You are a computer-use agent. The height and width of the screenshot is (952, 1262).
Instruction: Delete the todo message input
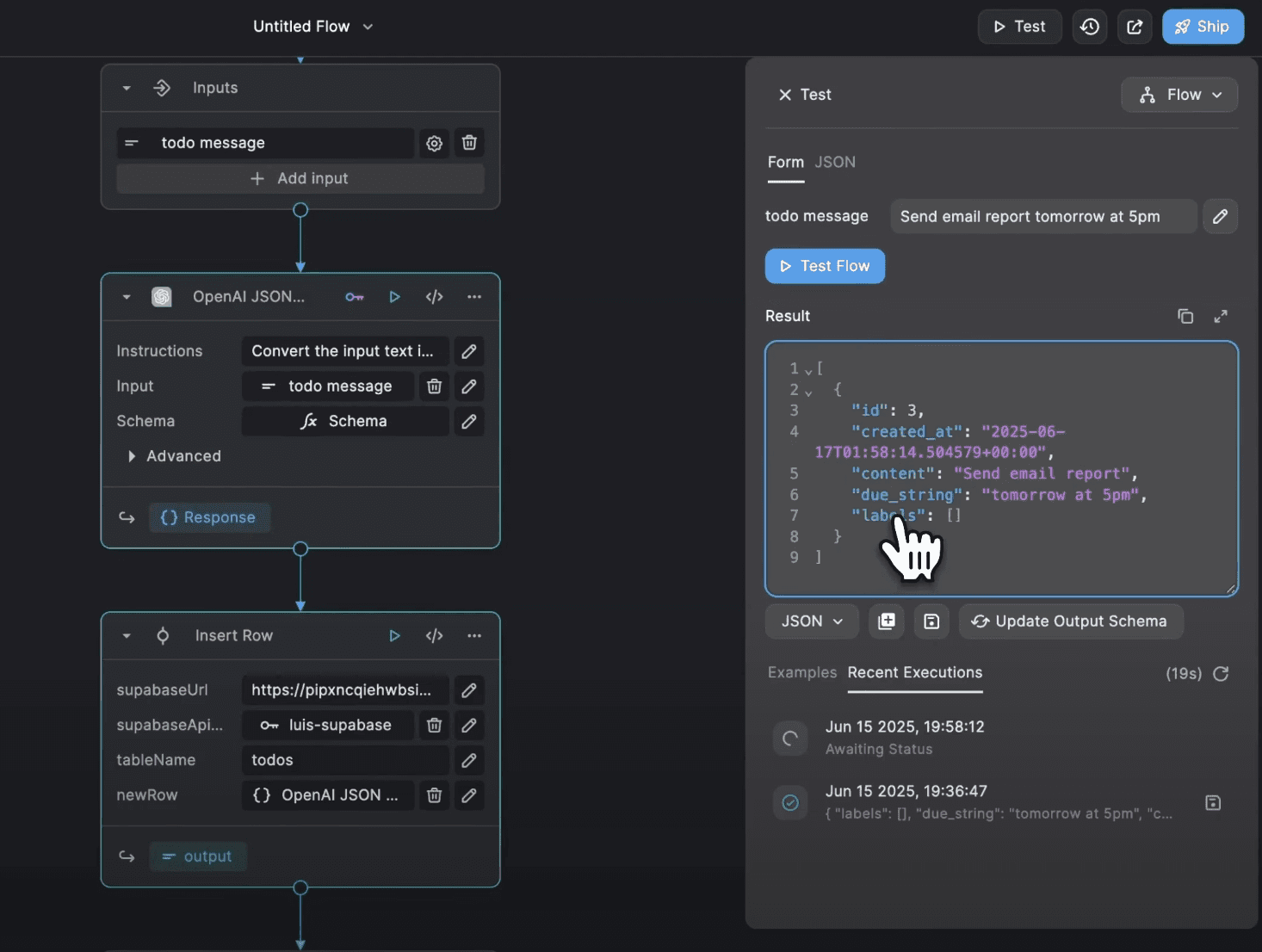point(469,143)
